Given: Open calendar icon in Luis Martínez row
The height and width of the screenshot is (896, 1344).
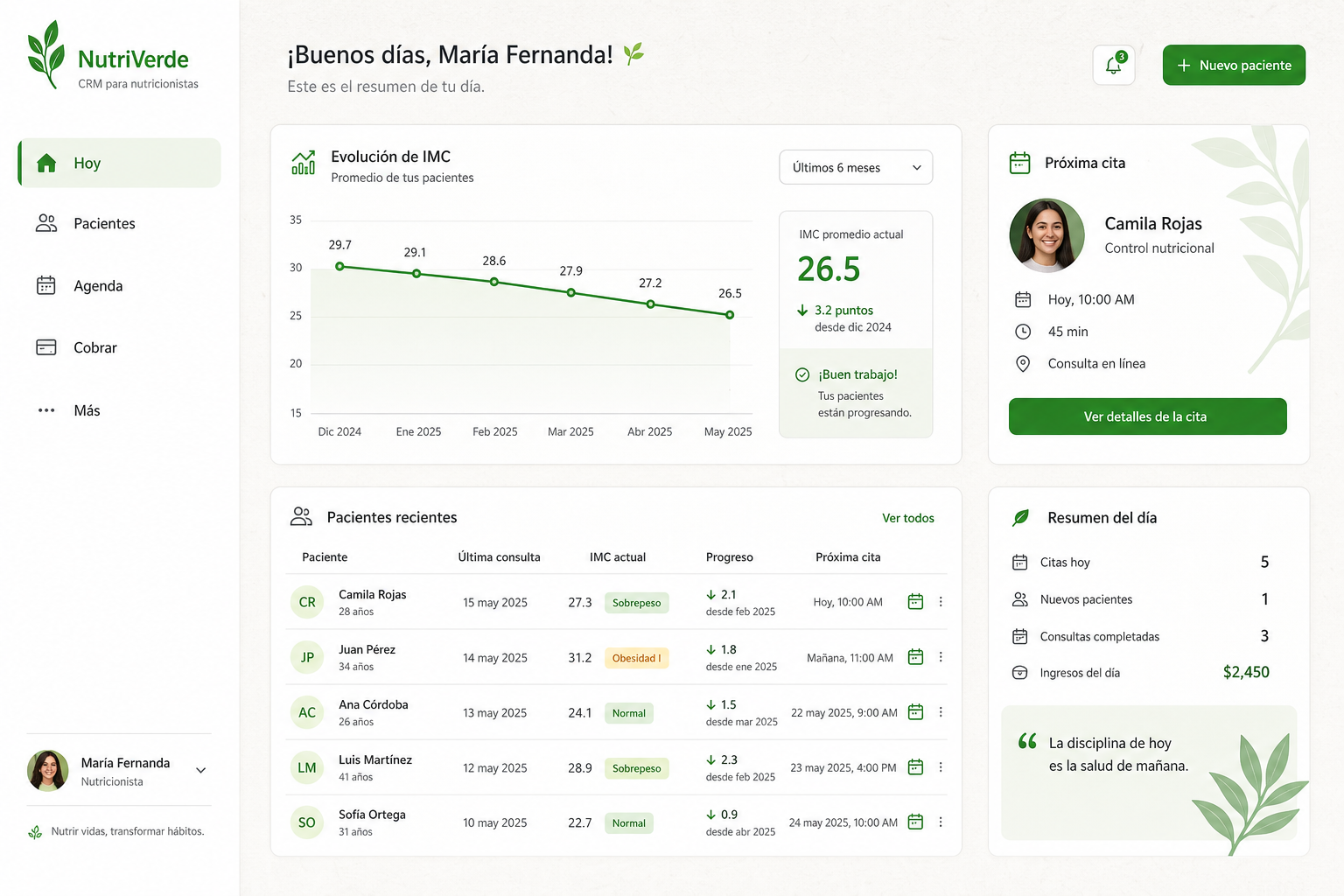Looking at the screenshot, I should pyautogui.click(x=915, y=766).
